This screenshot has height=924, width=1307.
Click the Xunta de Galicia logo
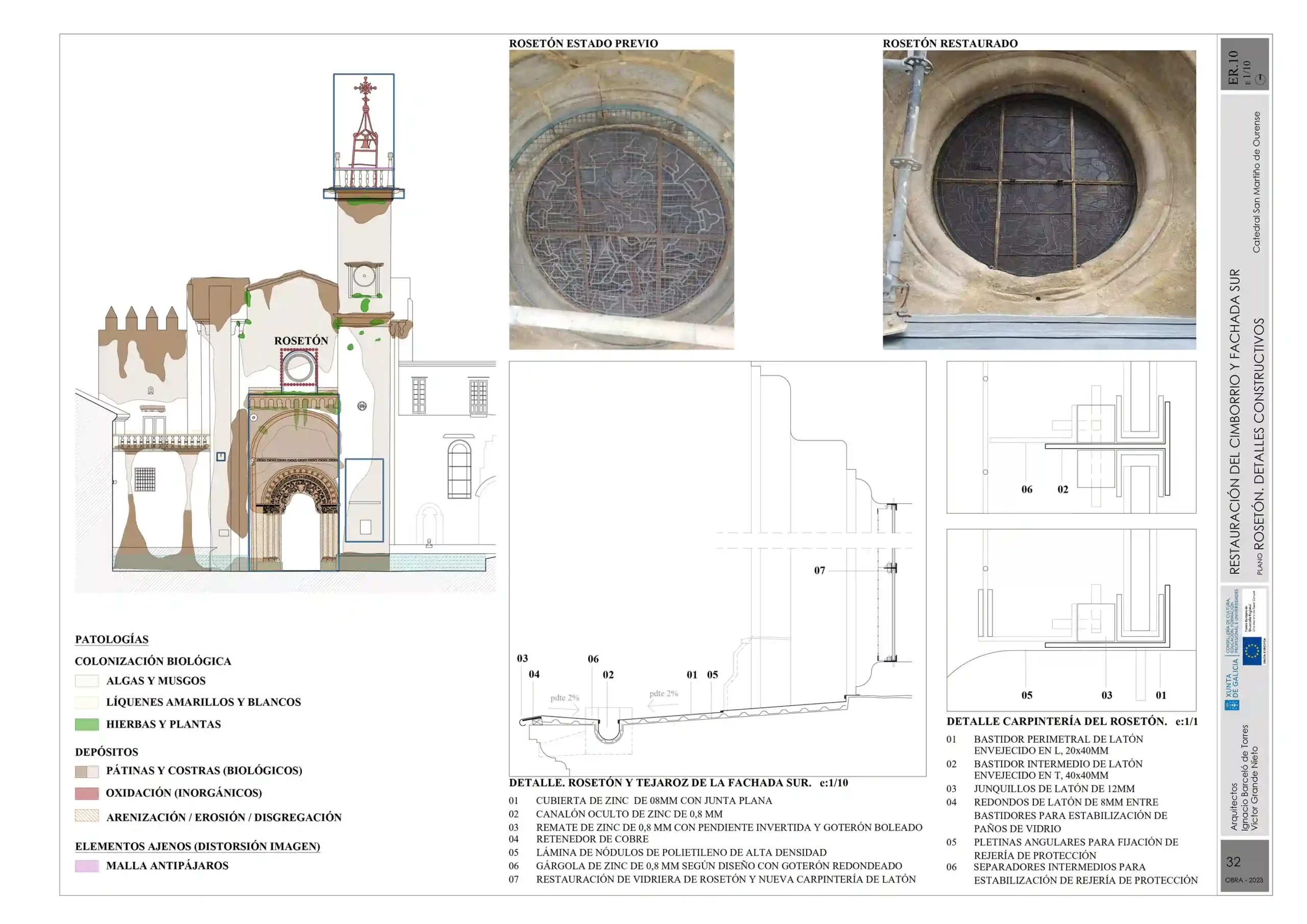1232,683
